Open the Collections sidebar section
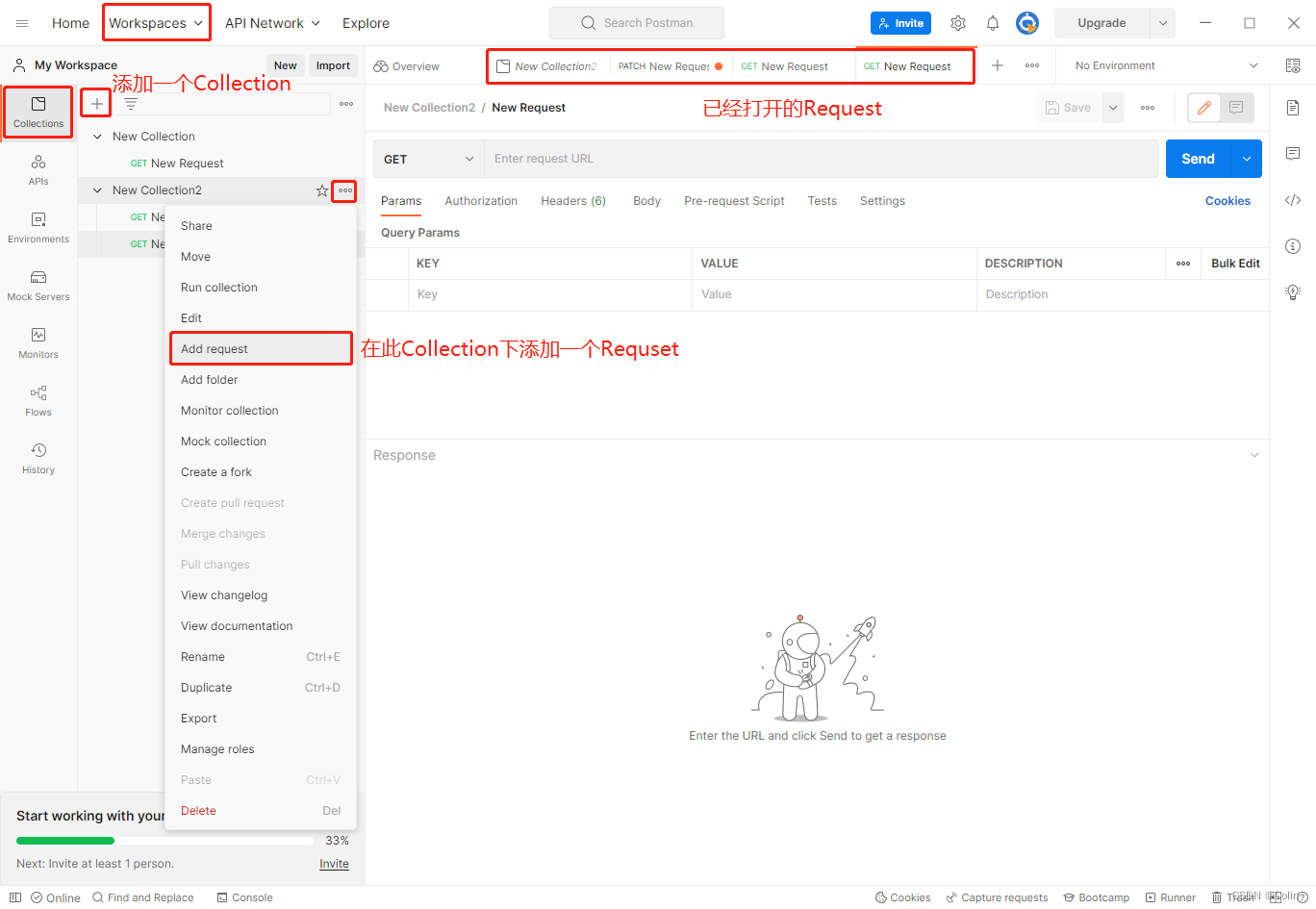 click(38, 113)
